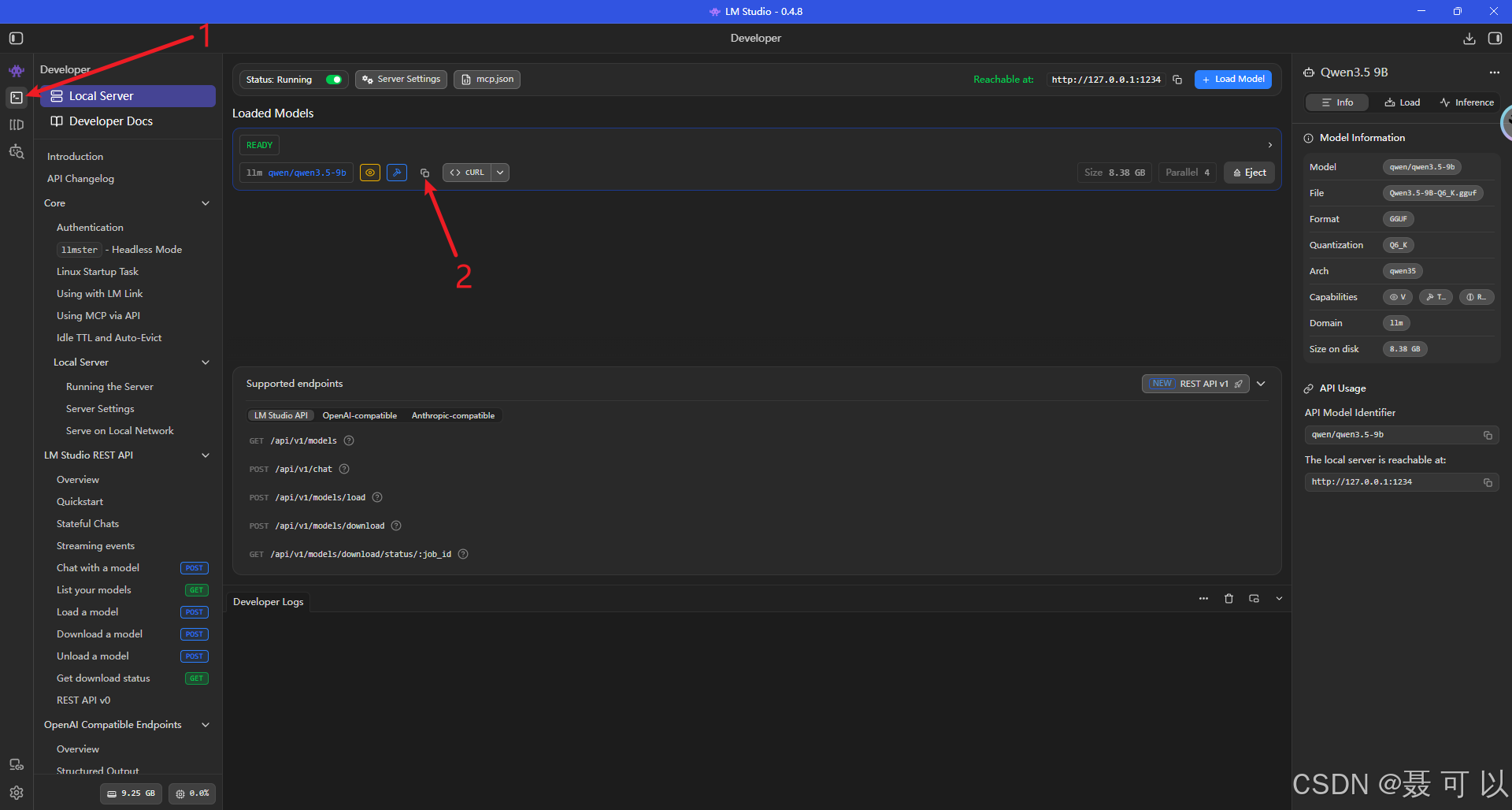The height and width of the screenshot is (810, 1512).
Task: Pop out Developer Logs window
Action: 1254,599
